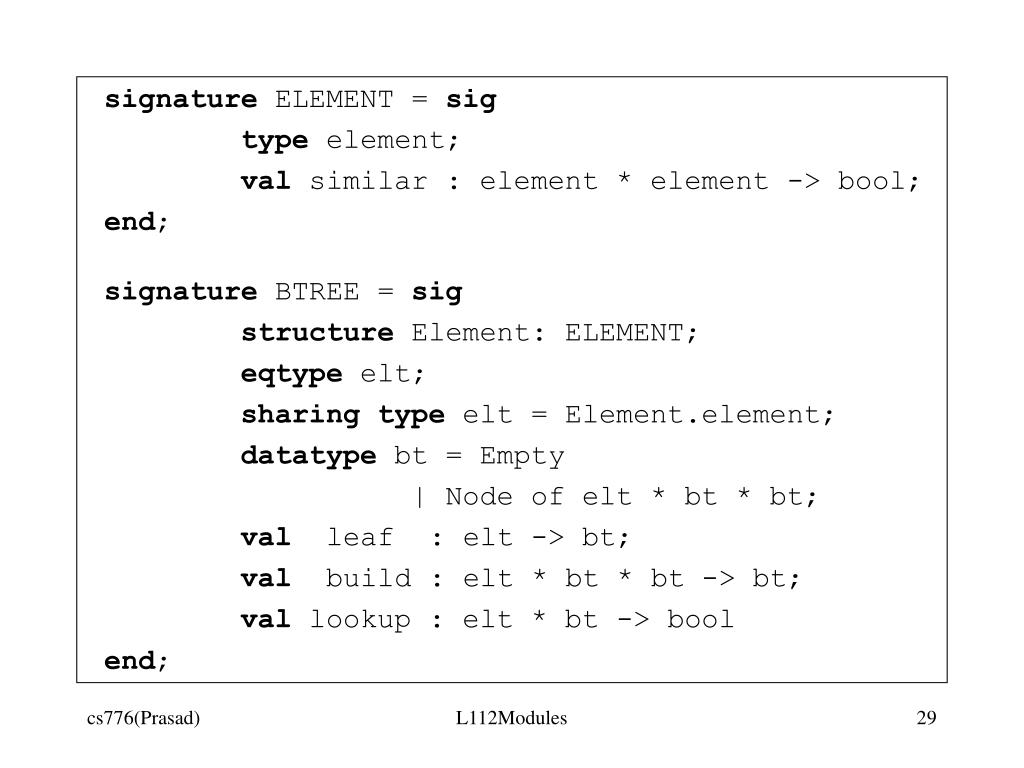Click the word ELEMENT in first signature
1024x768 pixels.
334,100
